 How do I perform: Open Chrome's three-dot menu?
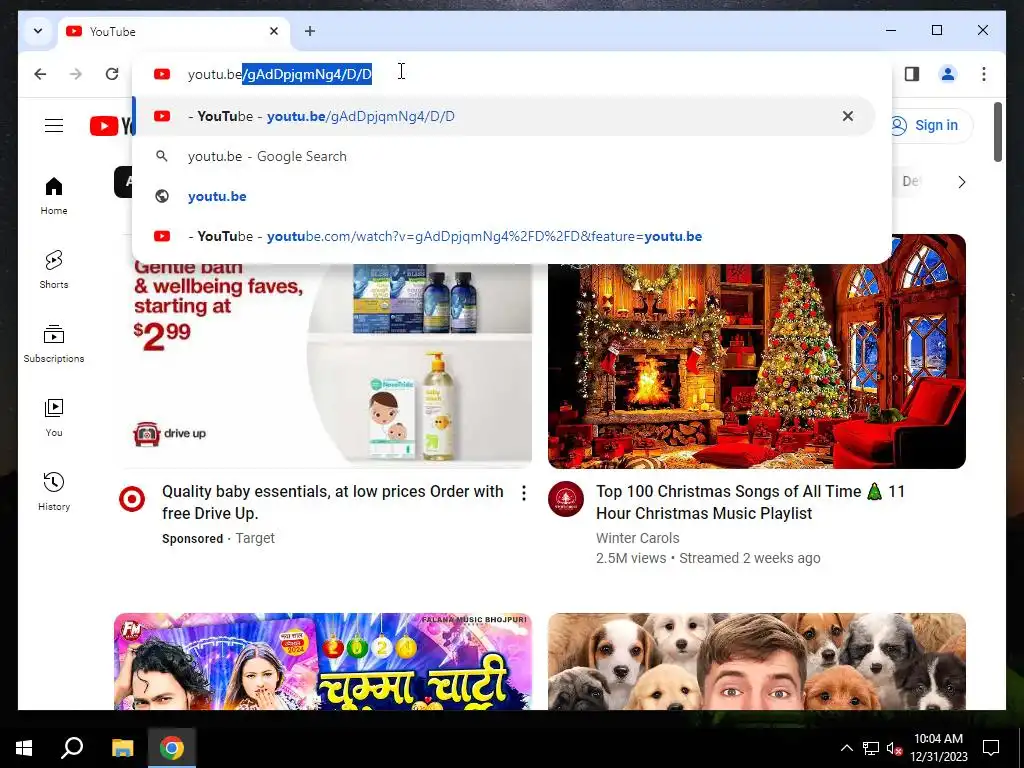click(x=984, y=74)
